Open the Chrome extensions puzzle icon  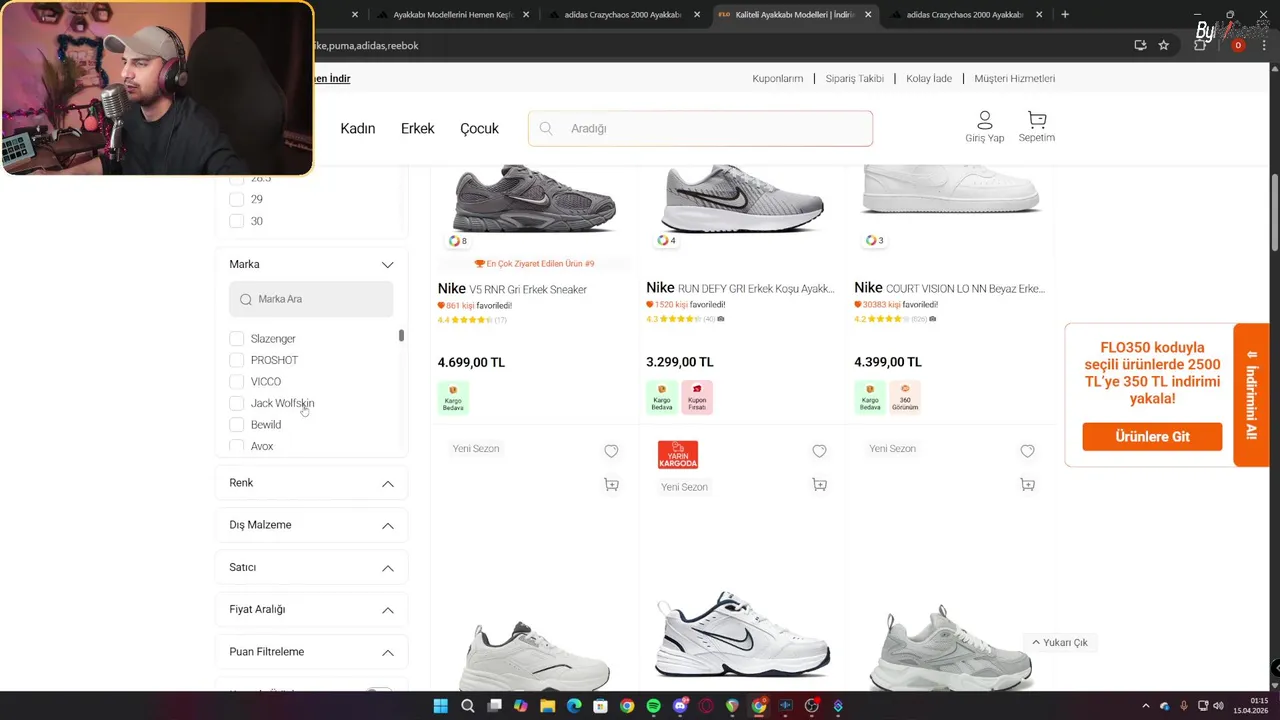(1201, 45)
